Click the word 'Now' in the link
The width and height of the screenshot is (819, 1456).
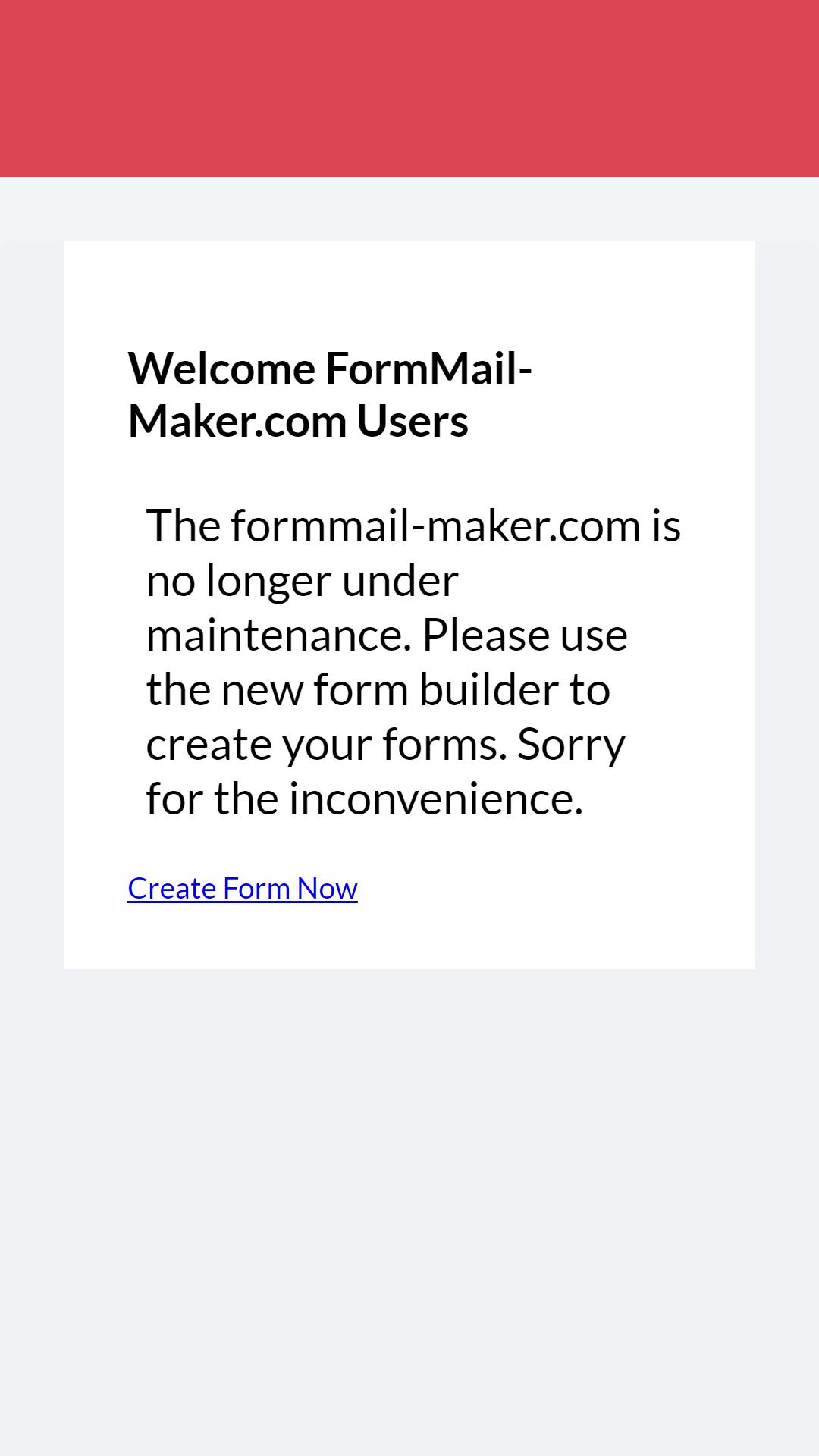328,888
